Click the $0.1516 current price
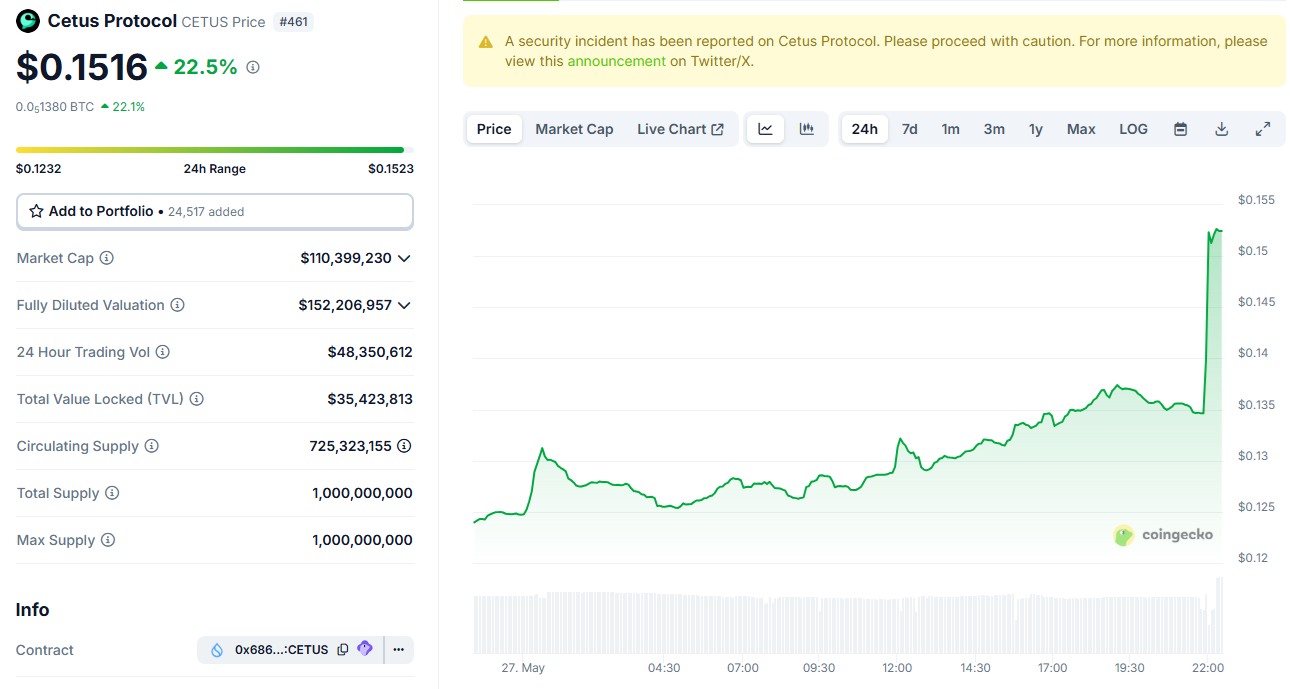This screenshot has width=1290, height=689. pos(82,67)
